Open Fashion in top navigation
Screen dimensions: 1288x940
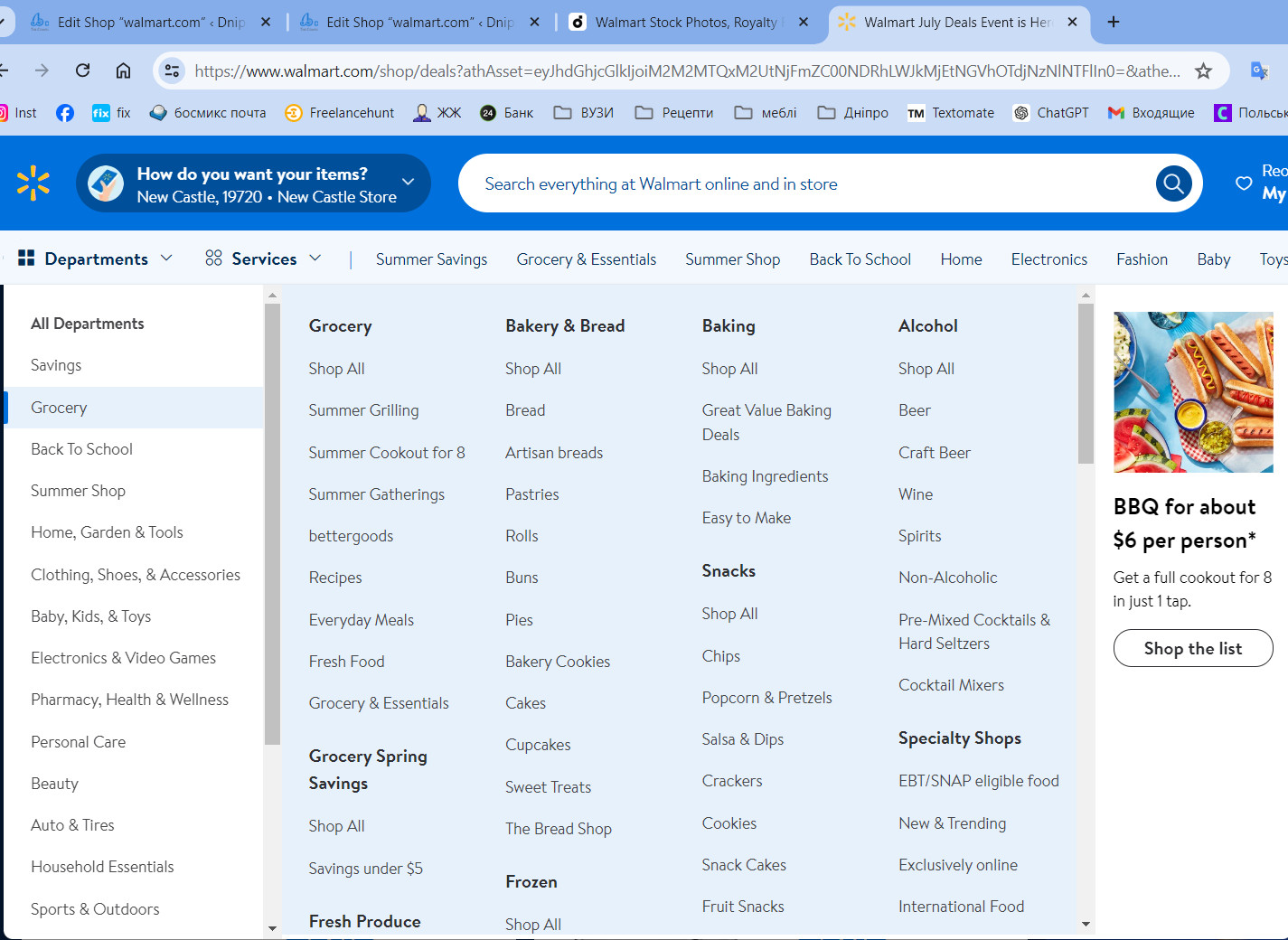tap(1142, 259)
